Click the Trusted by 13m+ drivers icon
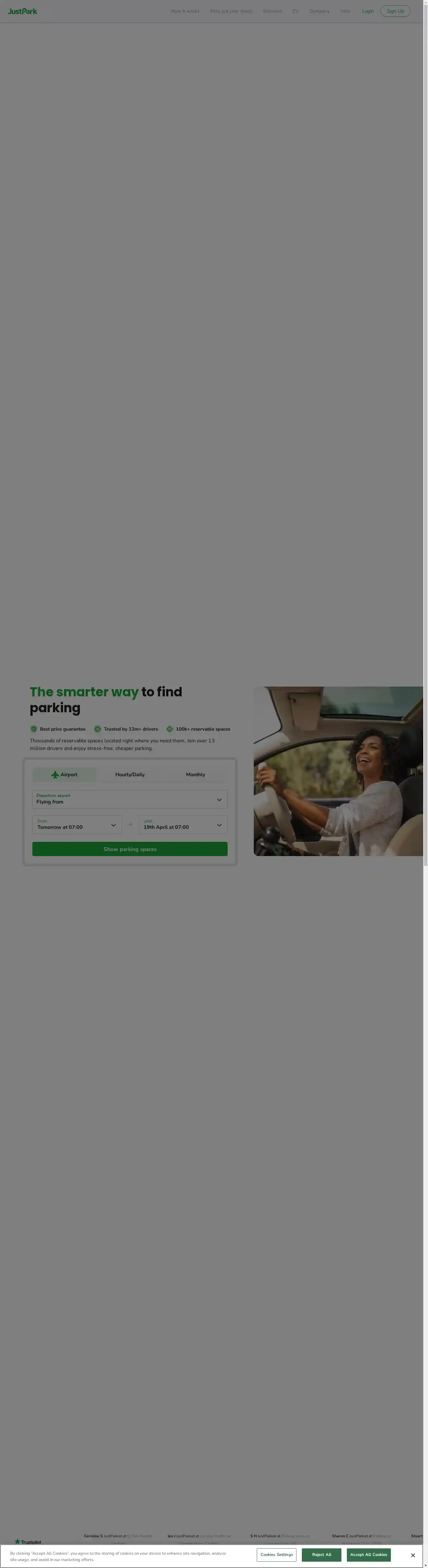Image resolution: width=428 pixels, height=1568 pixels. click(97, 729)
